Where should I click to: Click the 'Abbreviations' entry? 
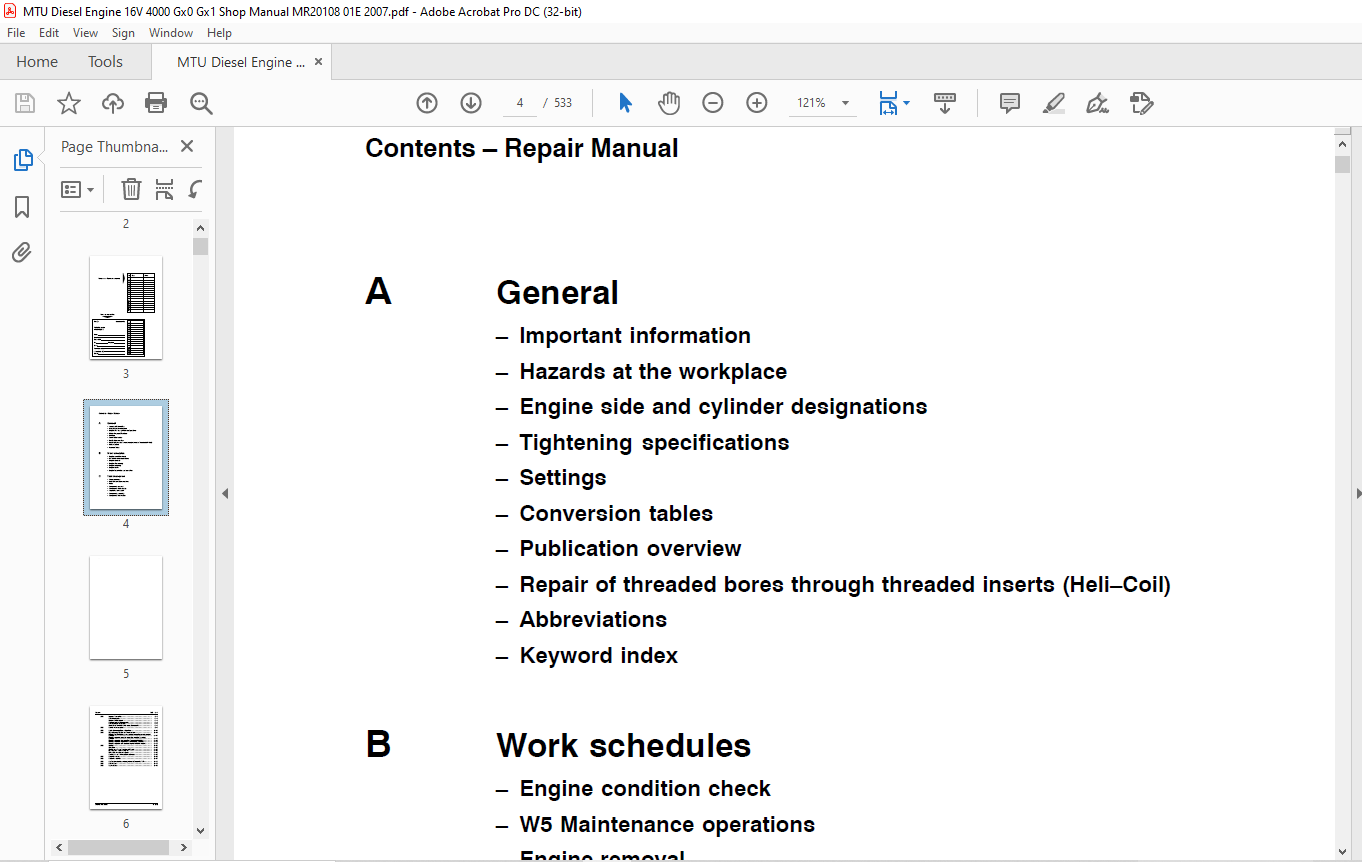coord(593,620)
